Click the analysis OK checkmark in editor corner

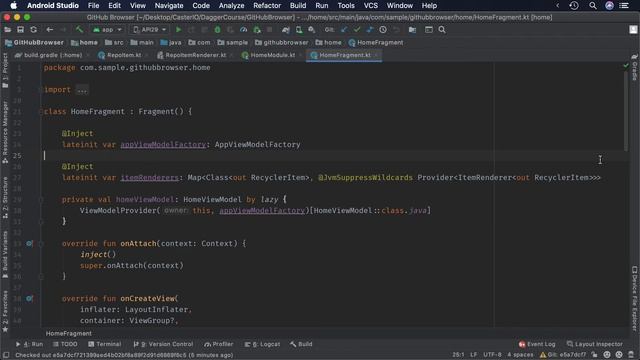tap(626, 65)
